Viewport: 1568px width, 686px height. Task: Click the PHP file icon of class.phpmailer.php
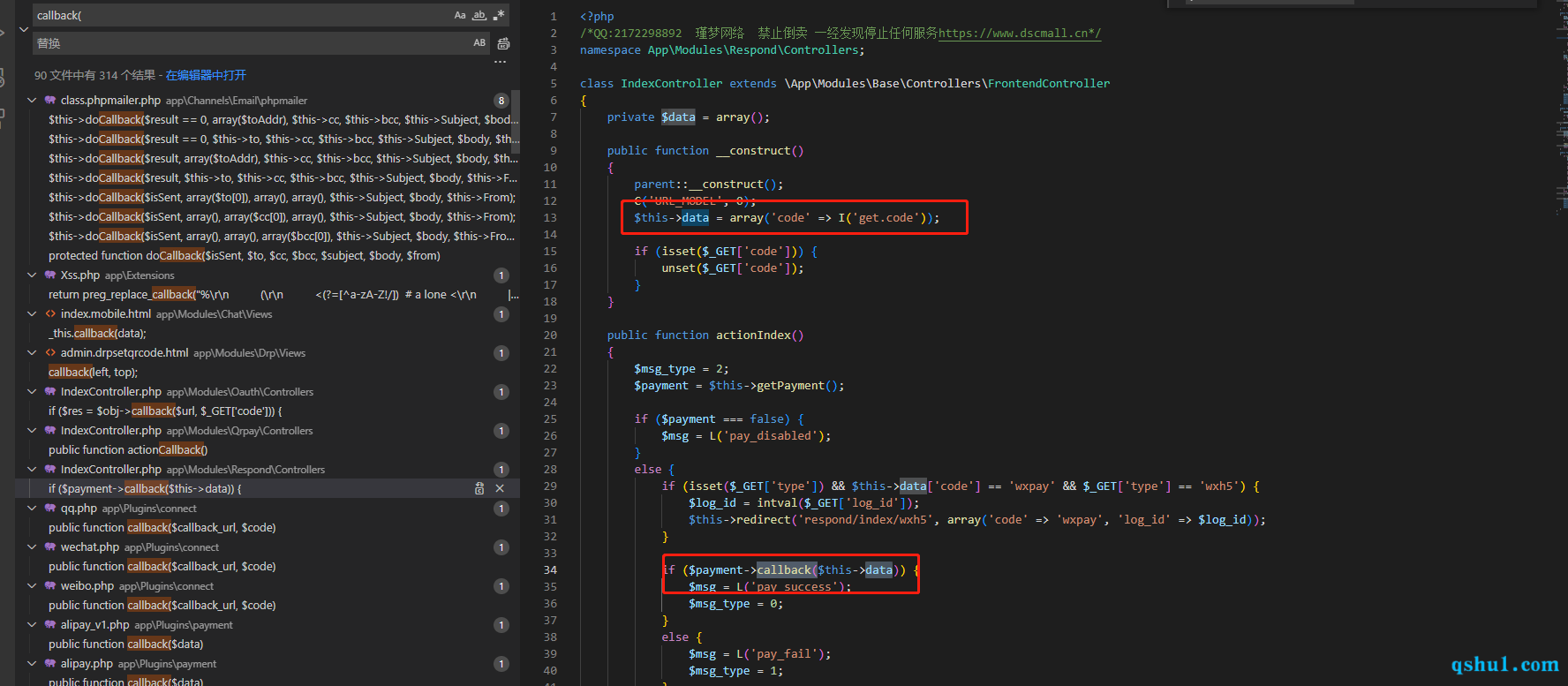pos(50,101)
